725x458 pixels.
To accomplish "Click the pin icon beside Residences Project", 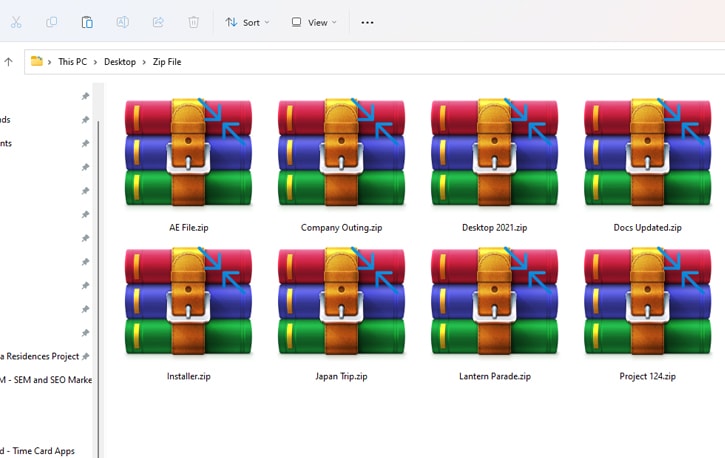I will pyautogui.click(x=85, y=356).
